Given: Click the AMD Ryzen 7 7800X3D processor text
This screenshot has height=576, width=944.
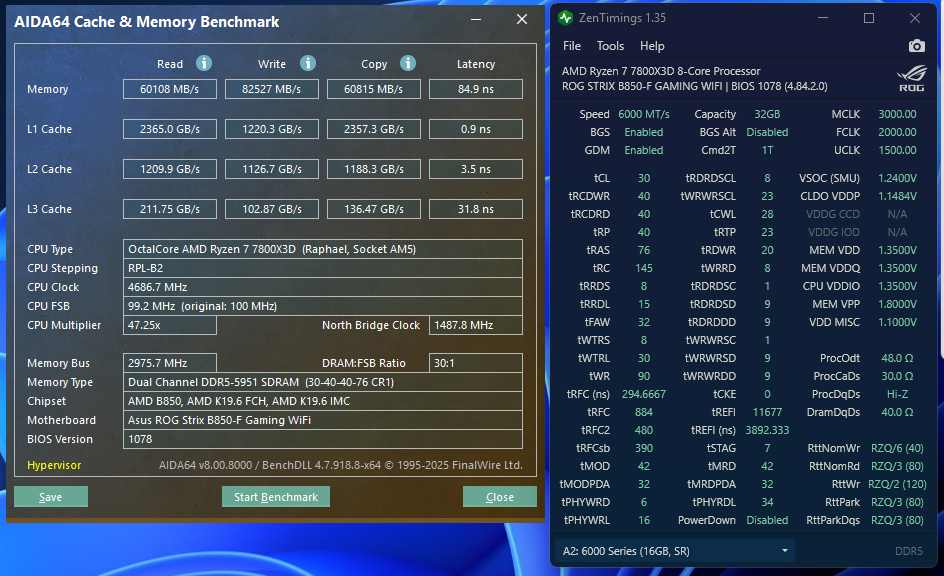Looking at the screenshot, I should point(661,71).
